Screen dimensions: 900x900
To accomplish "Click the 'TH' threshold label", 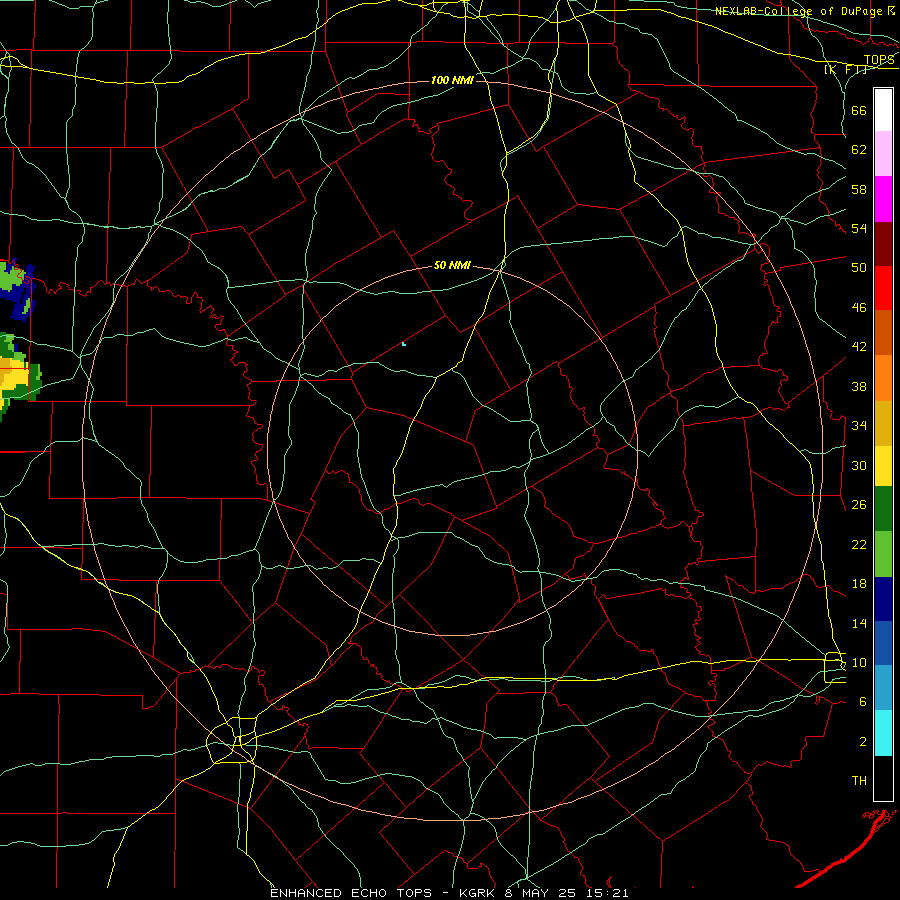I will (859, 781).
